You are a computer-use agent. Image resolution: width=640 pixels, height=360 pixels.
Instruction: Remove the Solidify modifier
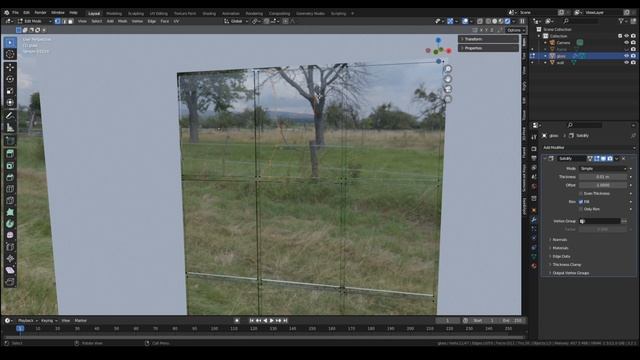(x=624, y=158)
